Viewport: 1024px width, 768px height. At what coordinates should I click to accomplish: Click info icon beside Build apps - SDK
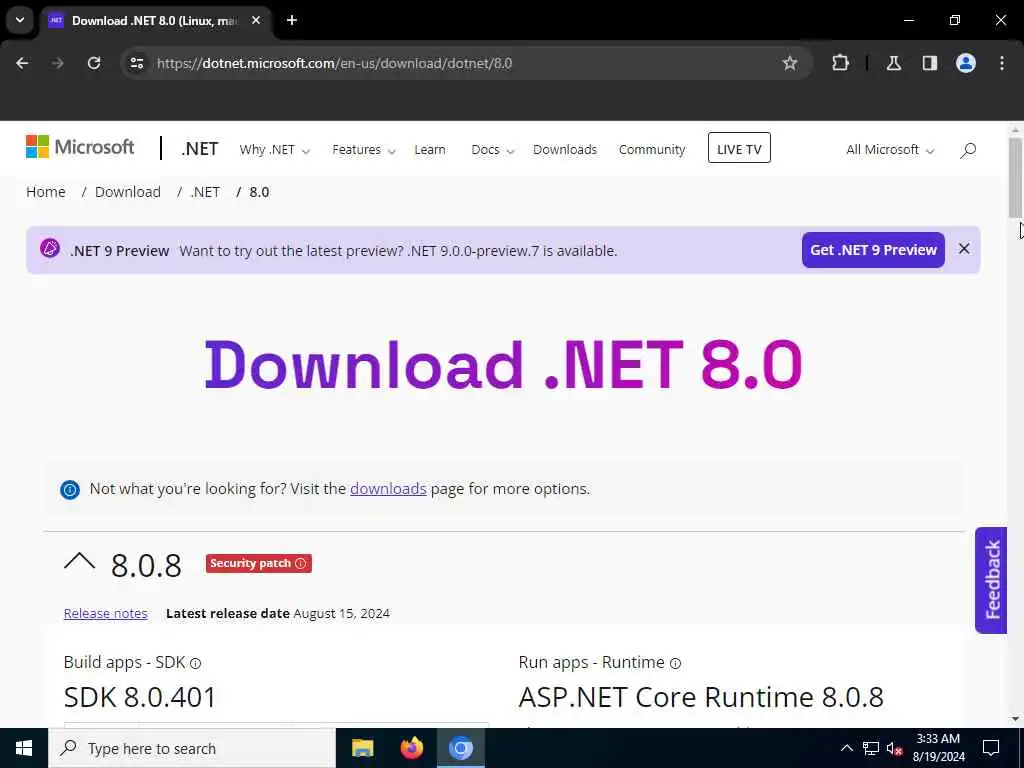click(x=195, y=664)
